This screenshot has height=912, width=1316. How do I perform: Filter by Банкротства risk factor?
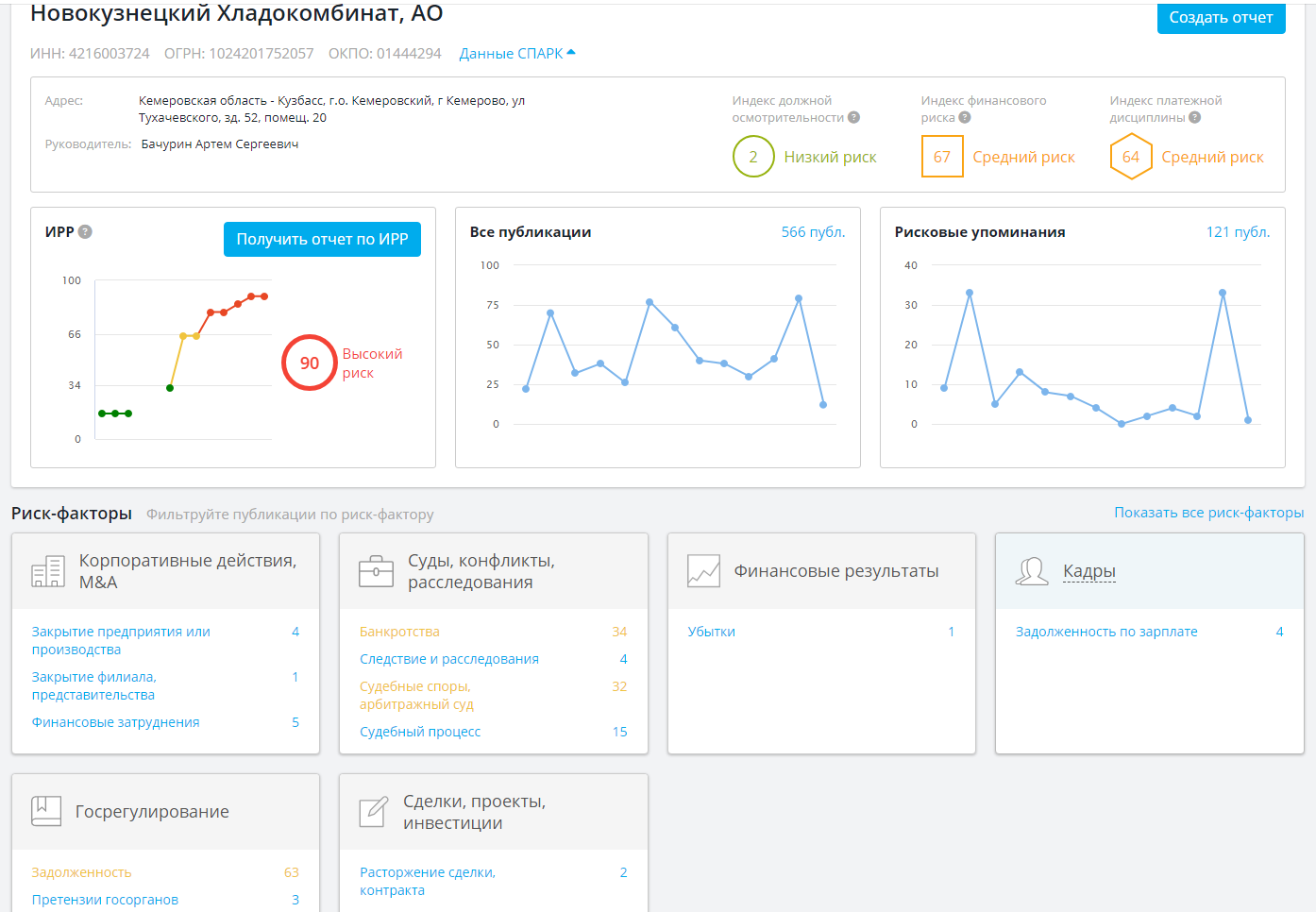(399, 632)
